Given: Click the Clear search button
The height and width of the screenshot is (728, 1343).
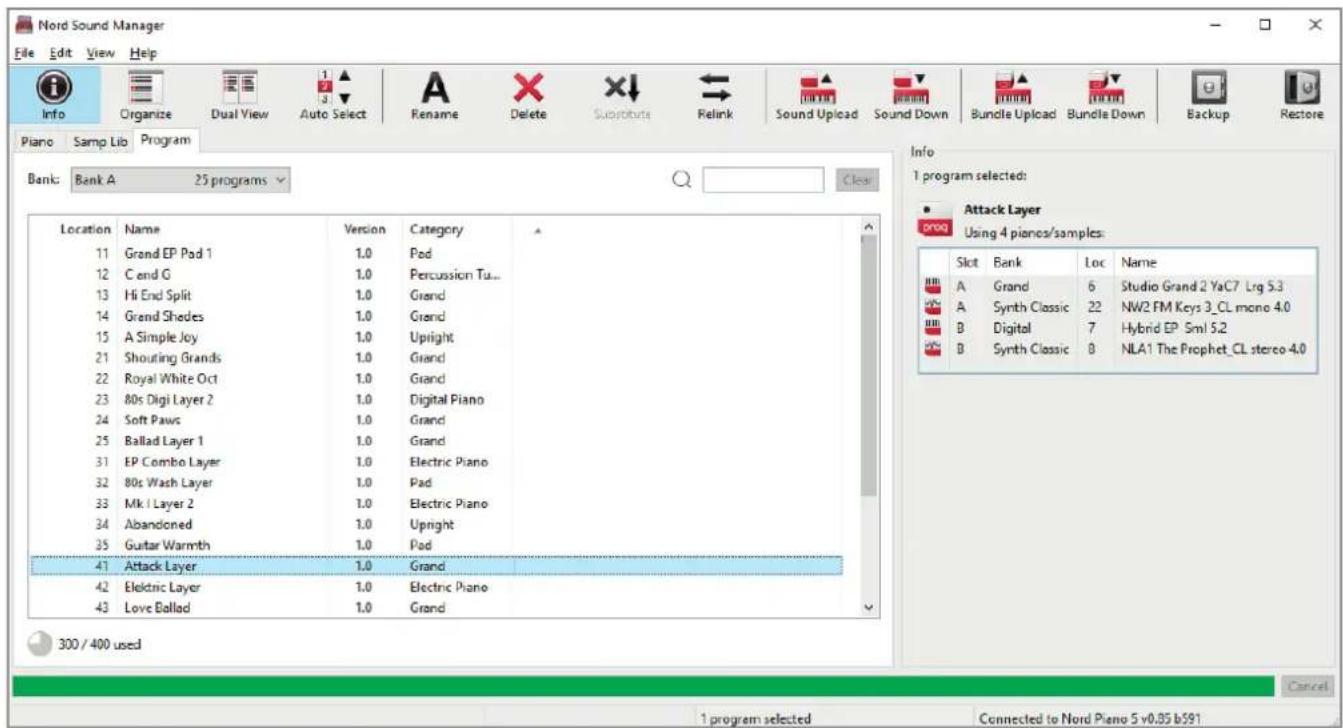Looking at the screenshot, I should tap(857, 181).
